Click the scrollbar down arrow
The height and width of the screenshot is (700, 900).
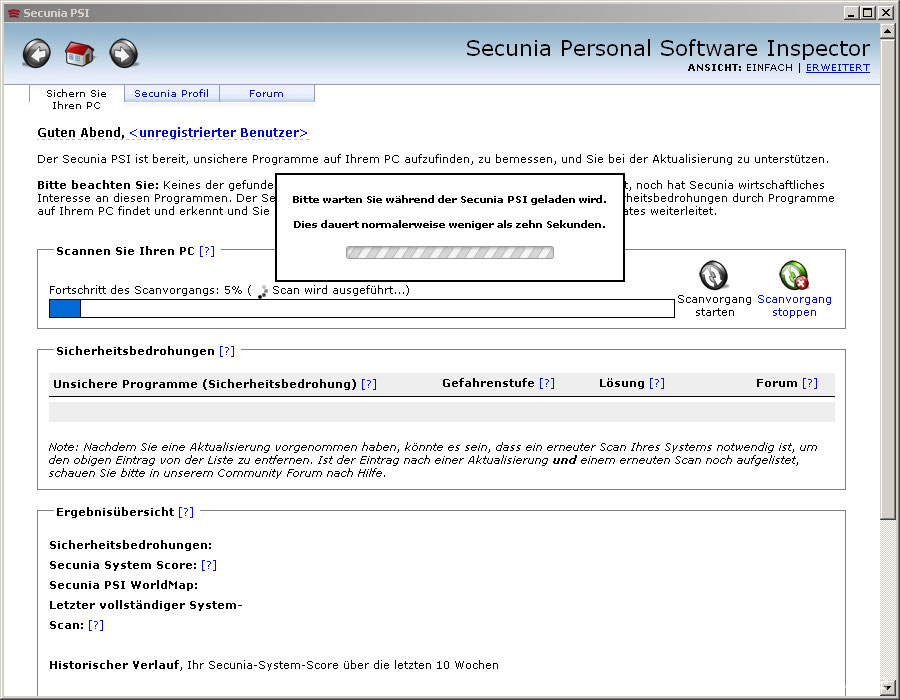tap(887, 687)
